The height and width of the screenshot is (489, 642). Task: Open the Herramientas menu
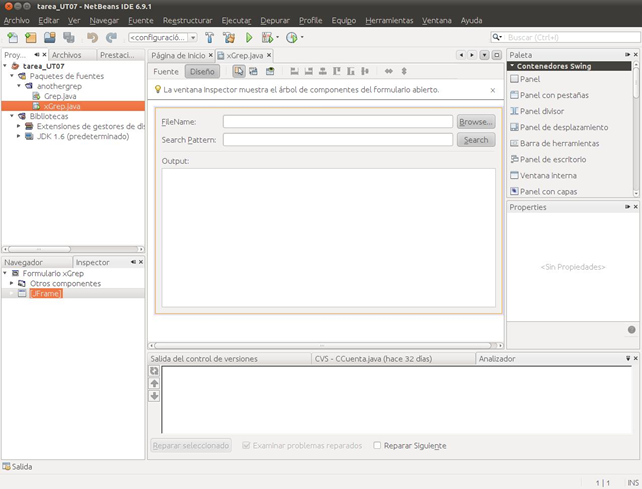point(389,20)
